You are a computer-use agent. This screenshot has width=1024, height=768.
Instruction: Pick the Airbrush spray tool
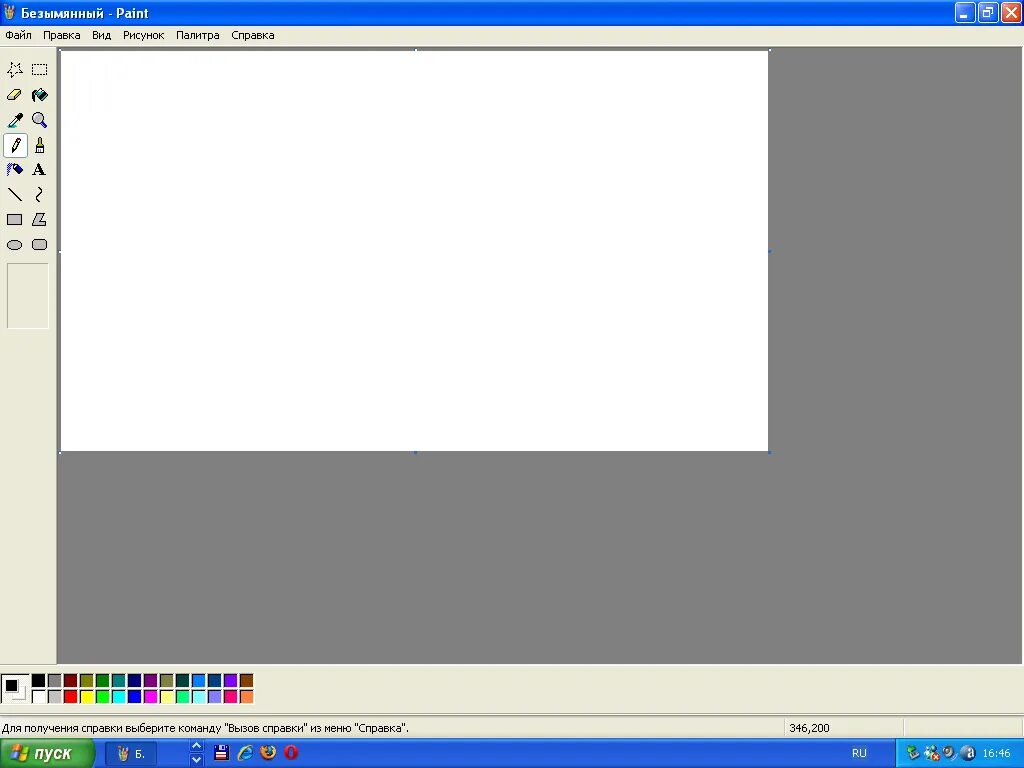(15, 170)
